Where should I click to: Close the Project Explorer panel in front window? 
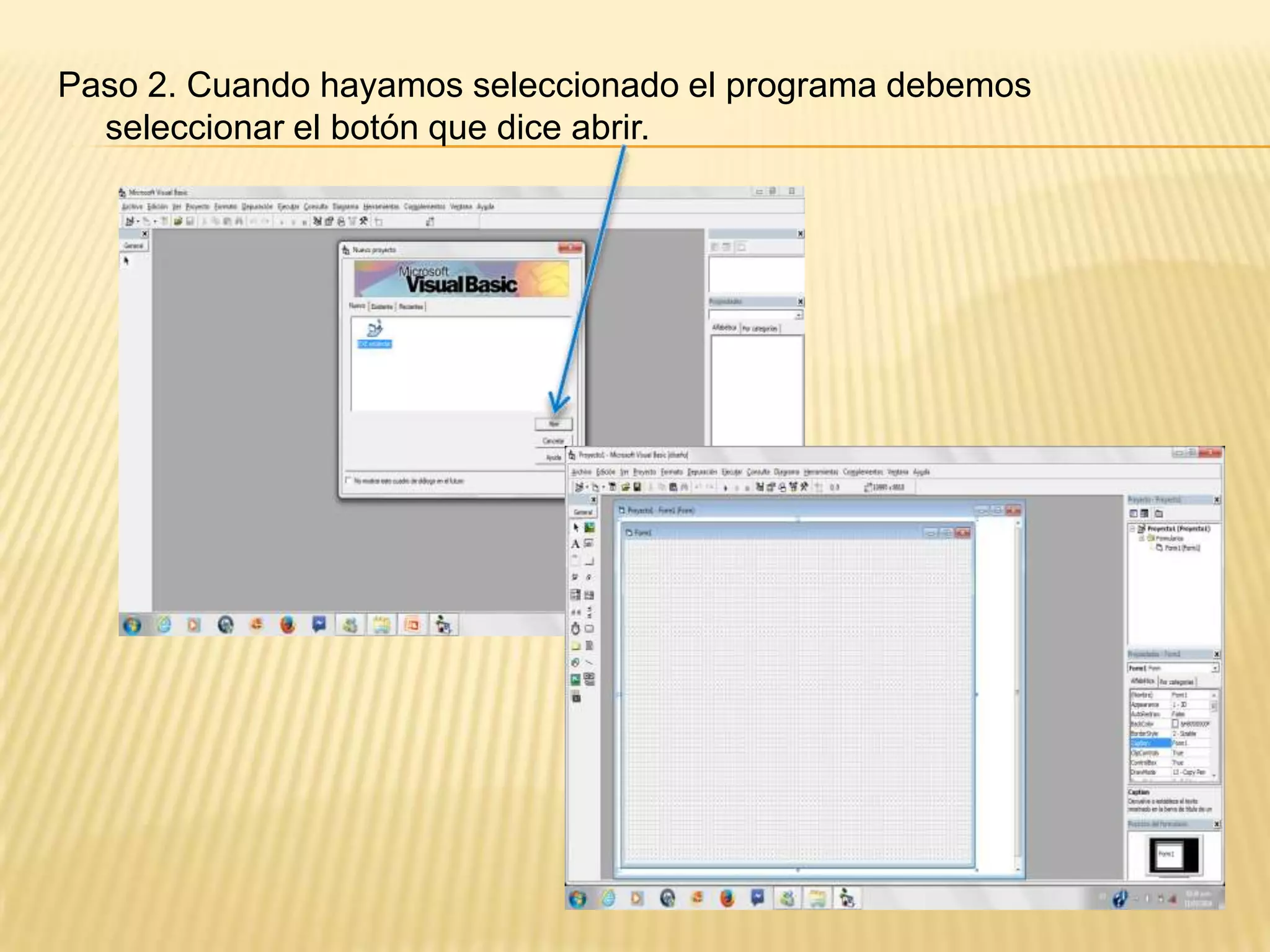1216,500
